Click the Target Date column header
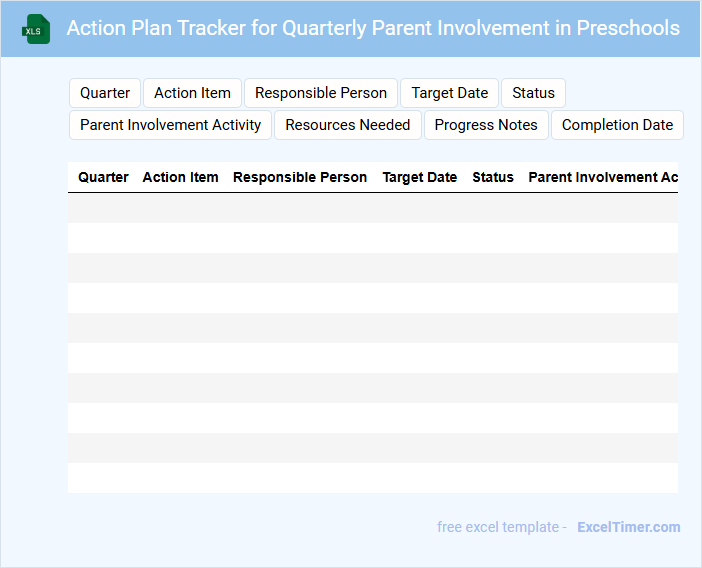Screen dimensions: 702x568 [x=420, y=177]
